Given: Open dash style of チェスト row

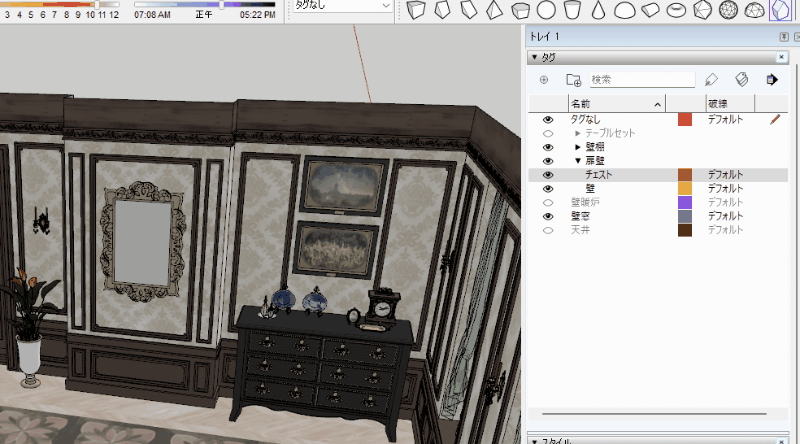Looking at the screenshot, I should coord(725,175).
